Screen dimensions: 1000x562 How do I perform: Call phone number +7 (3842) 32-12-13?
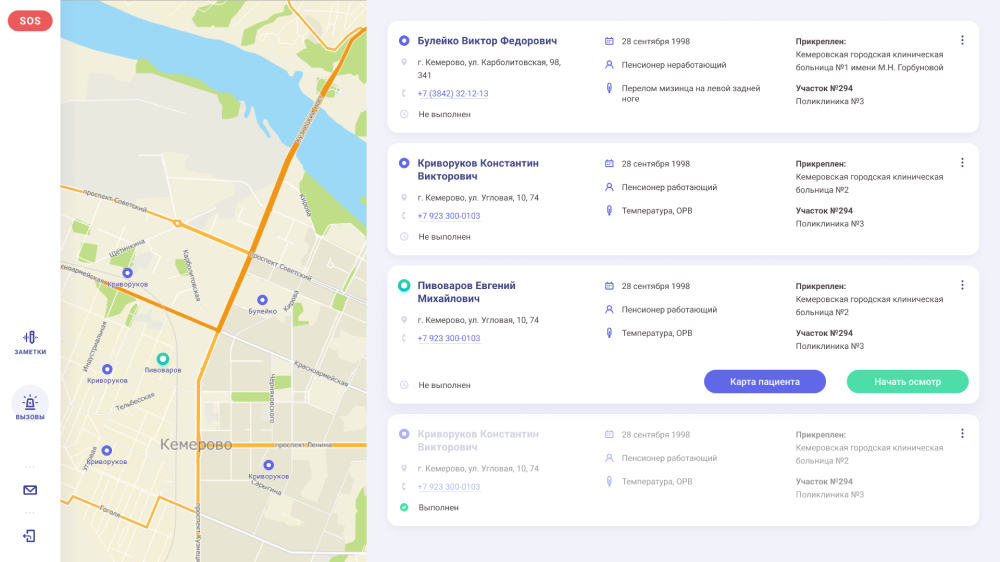click(453, 93)
